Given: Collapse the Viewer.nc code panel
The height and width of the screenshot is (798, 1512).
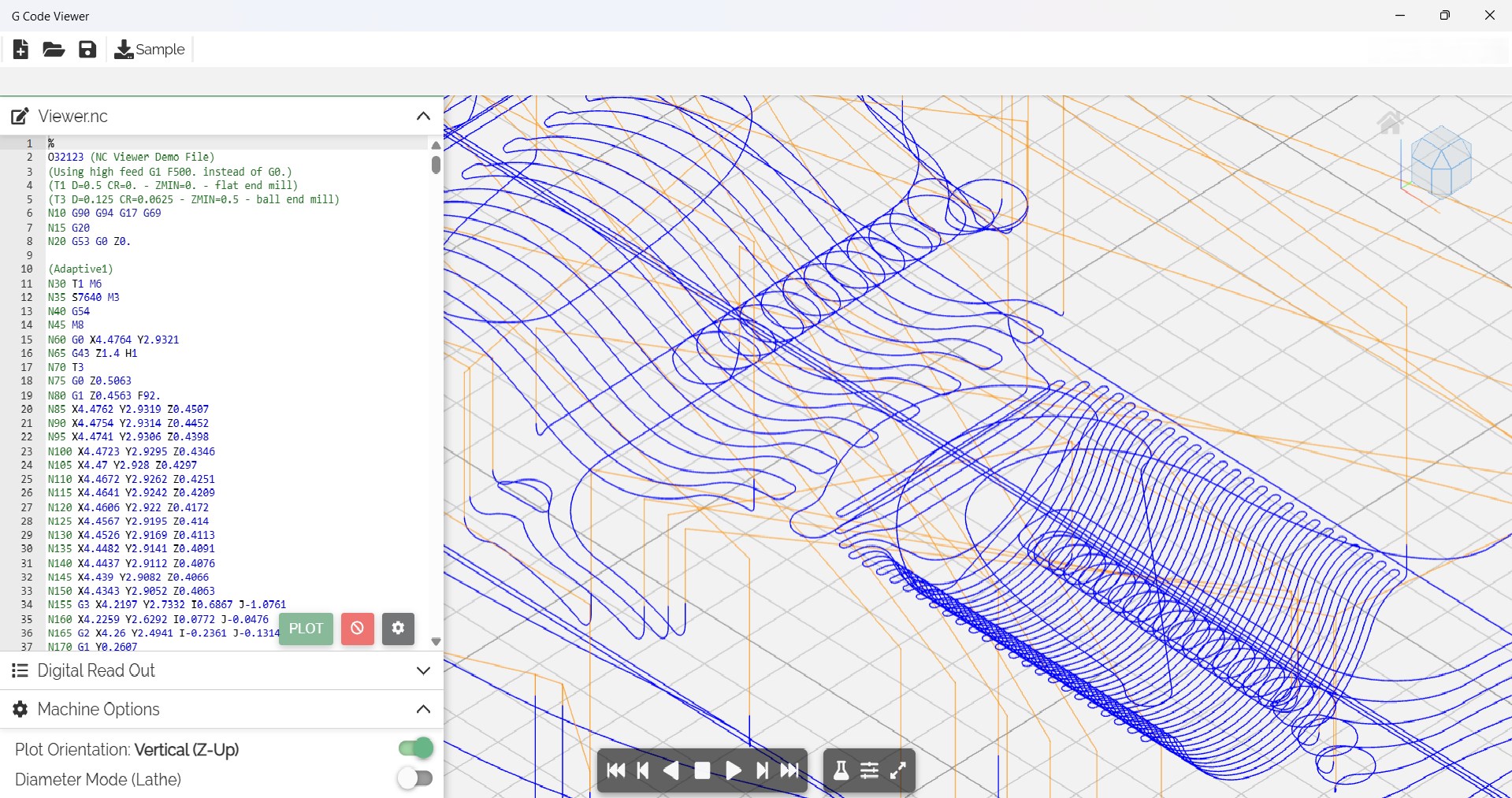Looking at the screenshot, I should (x=423, y=116).
